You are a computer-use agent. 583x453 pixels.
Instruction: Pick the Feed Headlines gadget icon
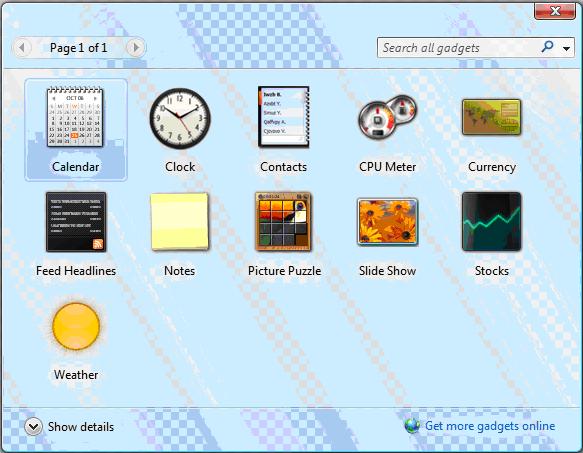(76, 222)
